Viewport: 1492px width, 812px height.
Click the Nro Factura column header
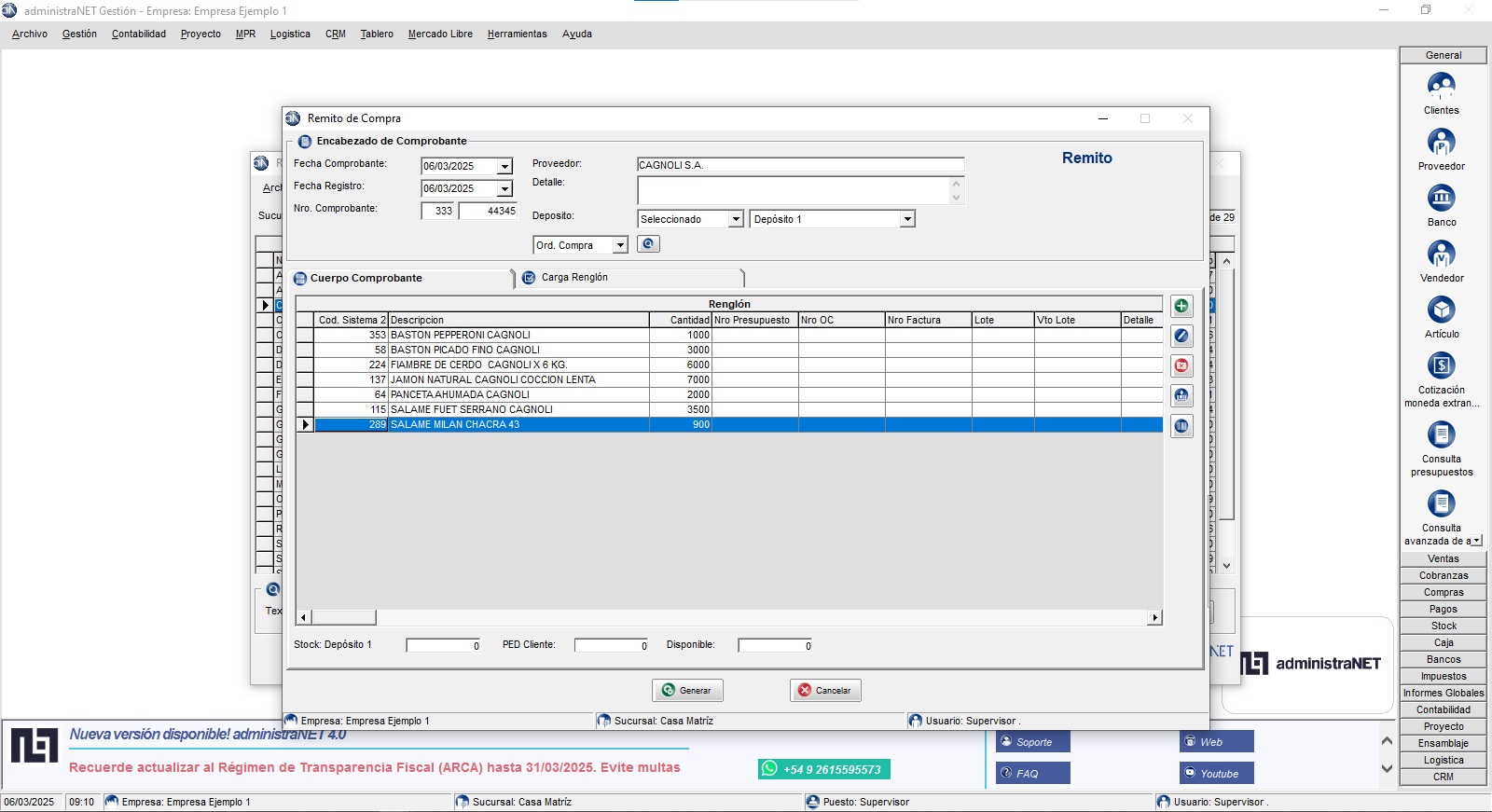click(928, 320)
